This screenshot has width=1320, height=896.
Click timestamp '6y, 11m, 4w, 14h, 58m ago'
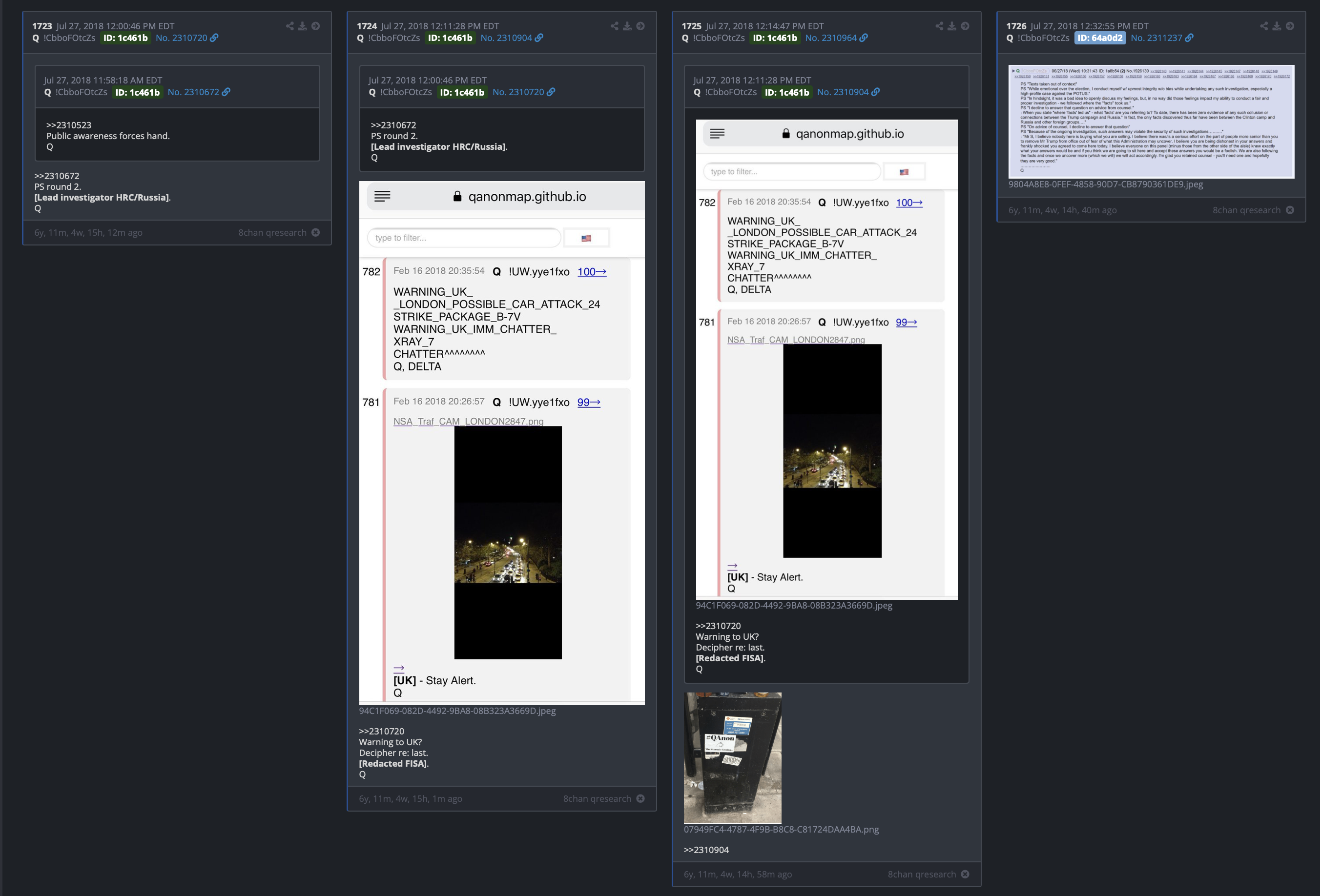click(x=738, y=875)
